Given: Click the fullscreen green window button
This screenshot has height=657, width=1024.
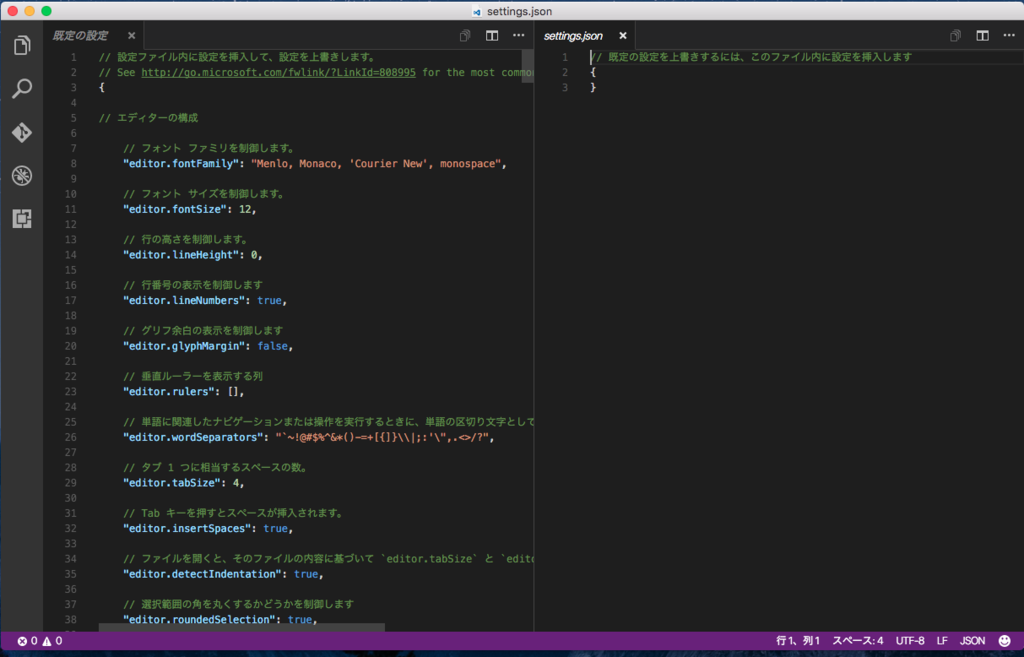Looking at the screenshot, I should [x=46, y=11].
